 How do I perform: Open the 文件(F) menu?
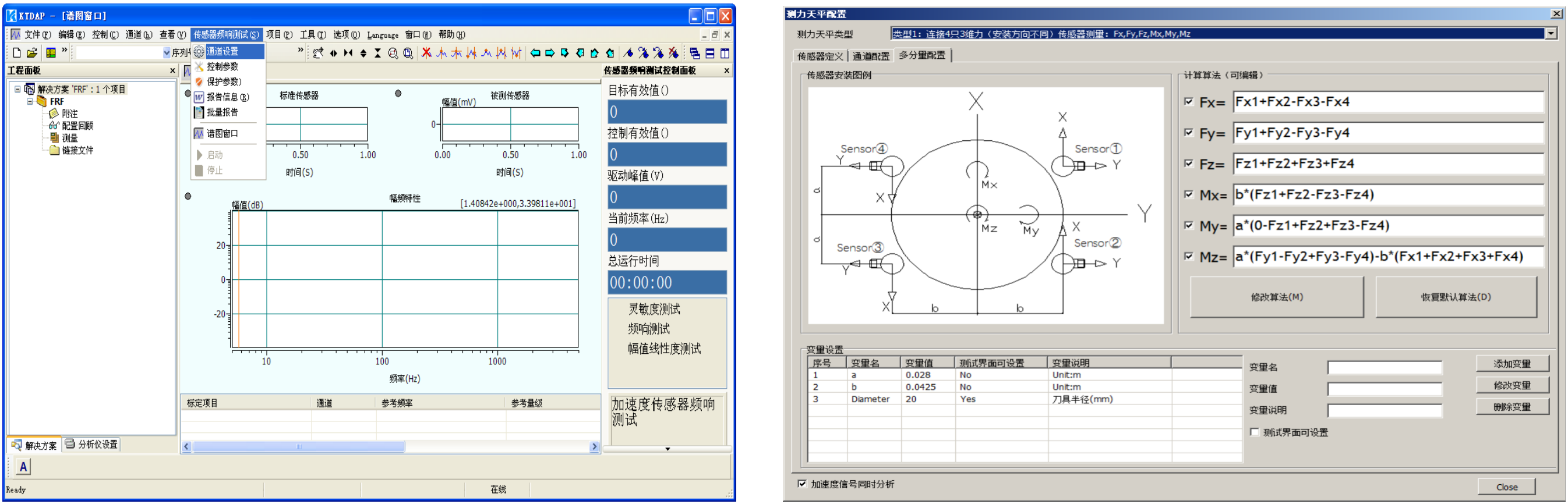[x=38, y=35]
